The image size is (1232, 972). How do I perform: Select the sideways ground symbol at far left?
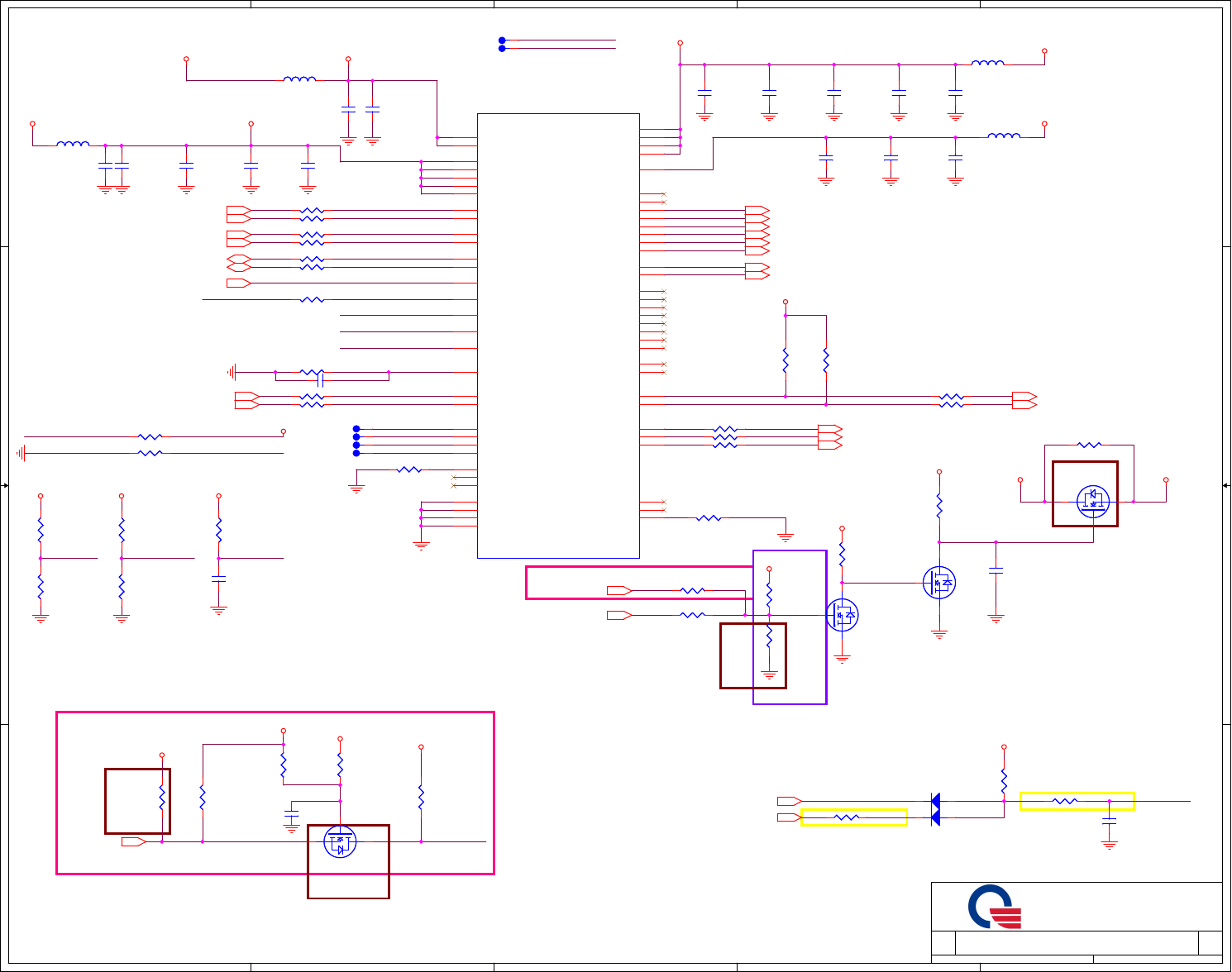(x=21, y=453)
